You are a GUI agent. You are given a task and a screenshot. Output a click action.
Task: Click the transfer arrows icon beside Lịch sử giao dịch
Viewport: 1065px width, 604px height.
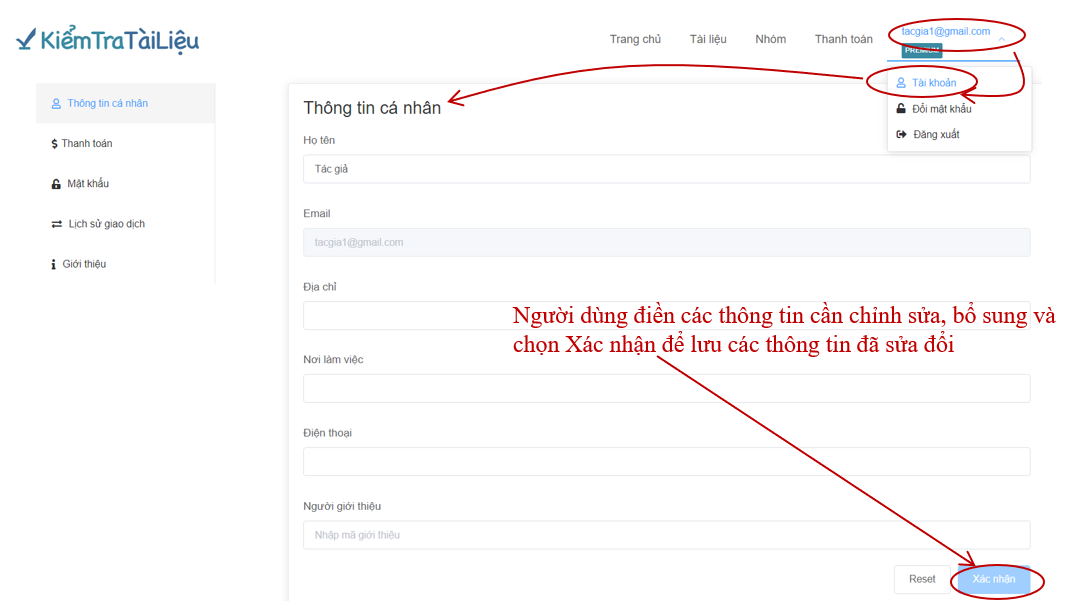pyautogui.click(x=56, y=224)
